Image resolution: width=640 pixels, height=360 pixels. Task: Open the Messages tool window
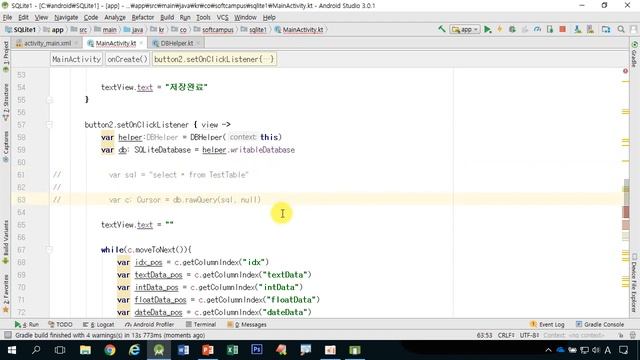[247, 324]
